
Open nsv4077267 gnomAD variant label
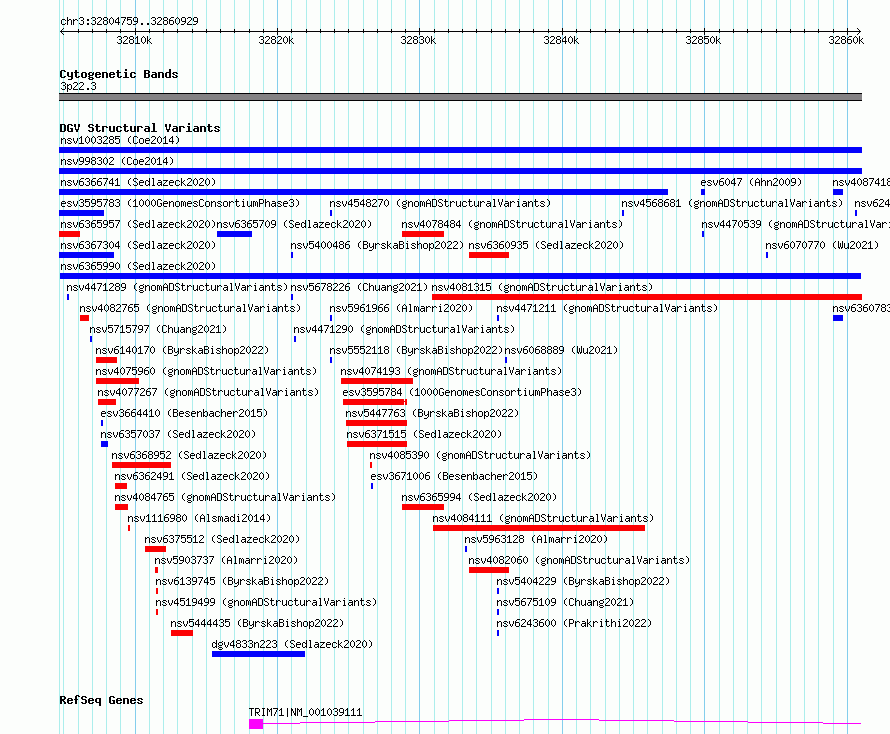click(208, 392)
